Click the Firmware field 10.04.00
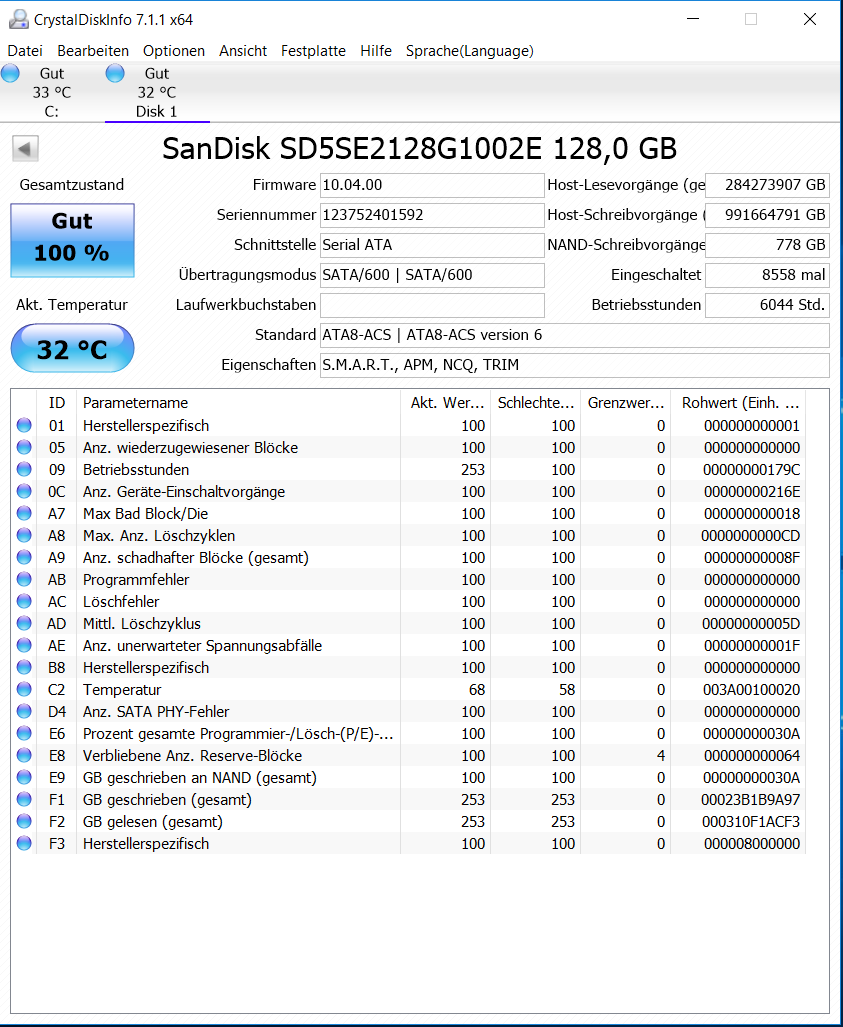843x1027 pixels. [x=432, y=185]
